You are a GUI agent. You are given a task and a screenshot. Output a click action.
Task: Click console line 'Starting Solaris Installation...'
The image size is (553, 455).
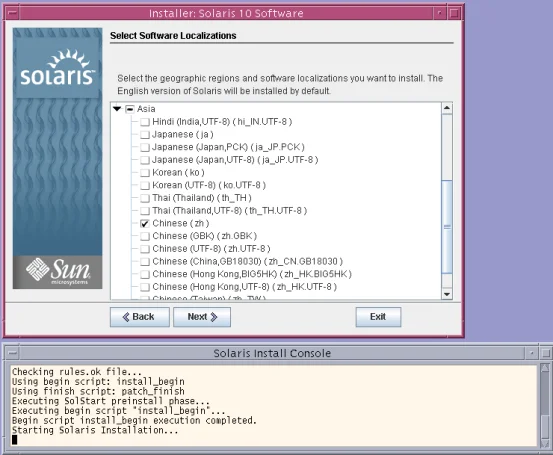tap(95, 430)
